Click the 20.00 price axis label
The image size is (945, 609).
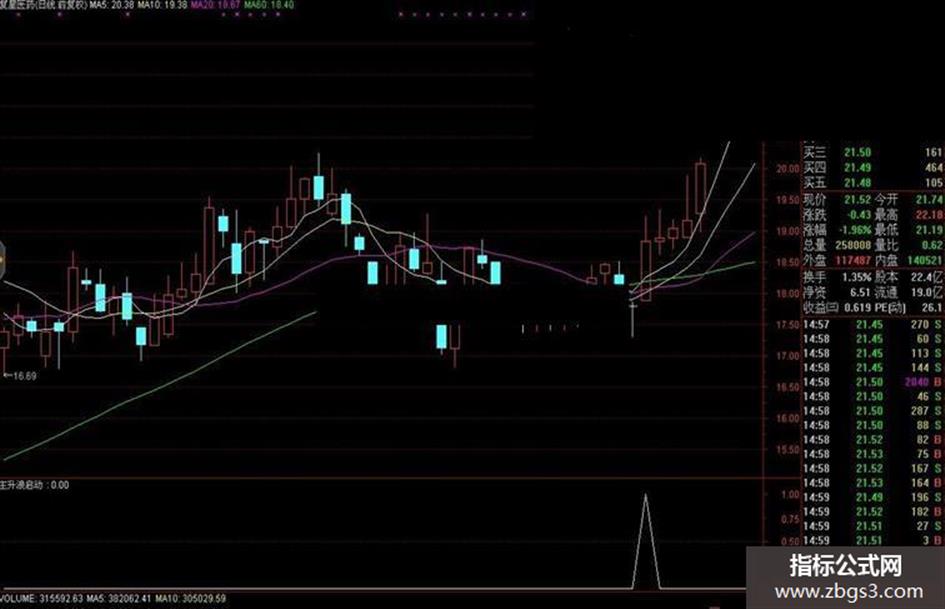click(x=787, y=168)
